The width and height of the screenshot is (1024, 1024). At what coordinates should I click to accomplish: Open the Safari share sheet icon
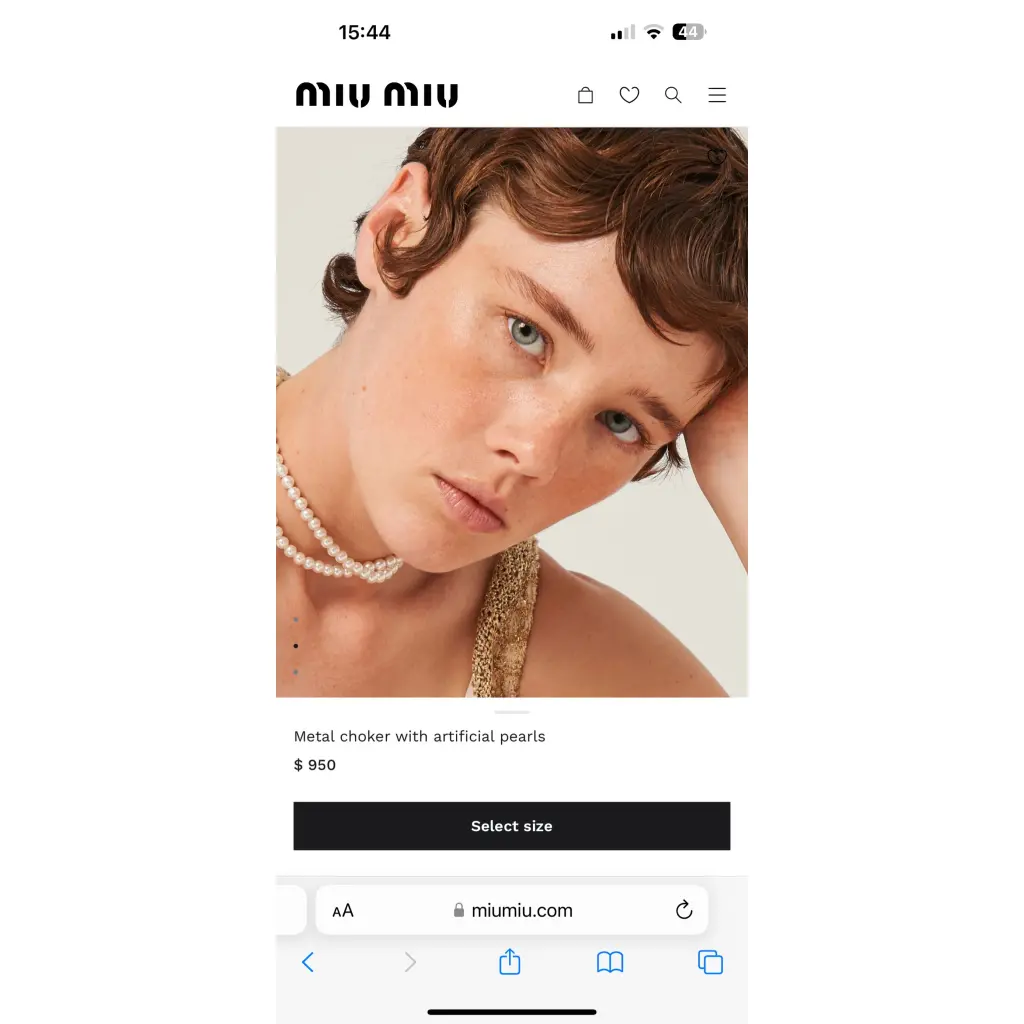(509, 961)
